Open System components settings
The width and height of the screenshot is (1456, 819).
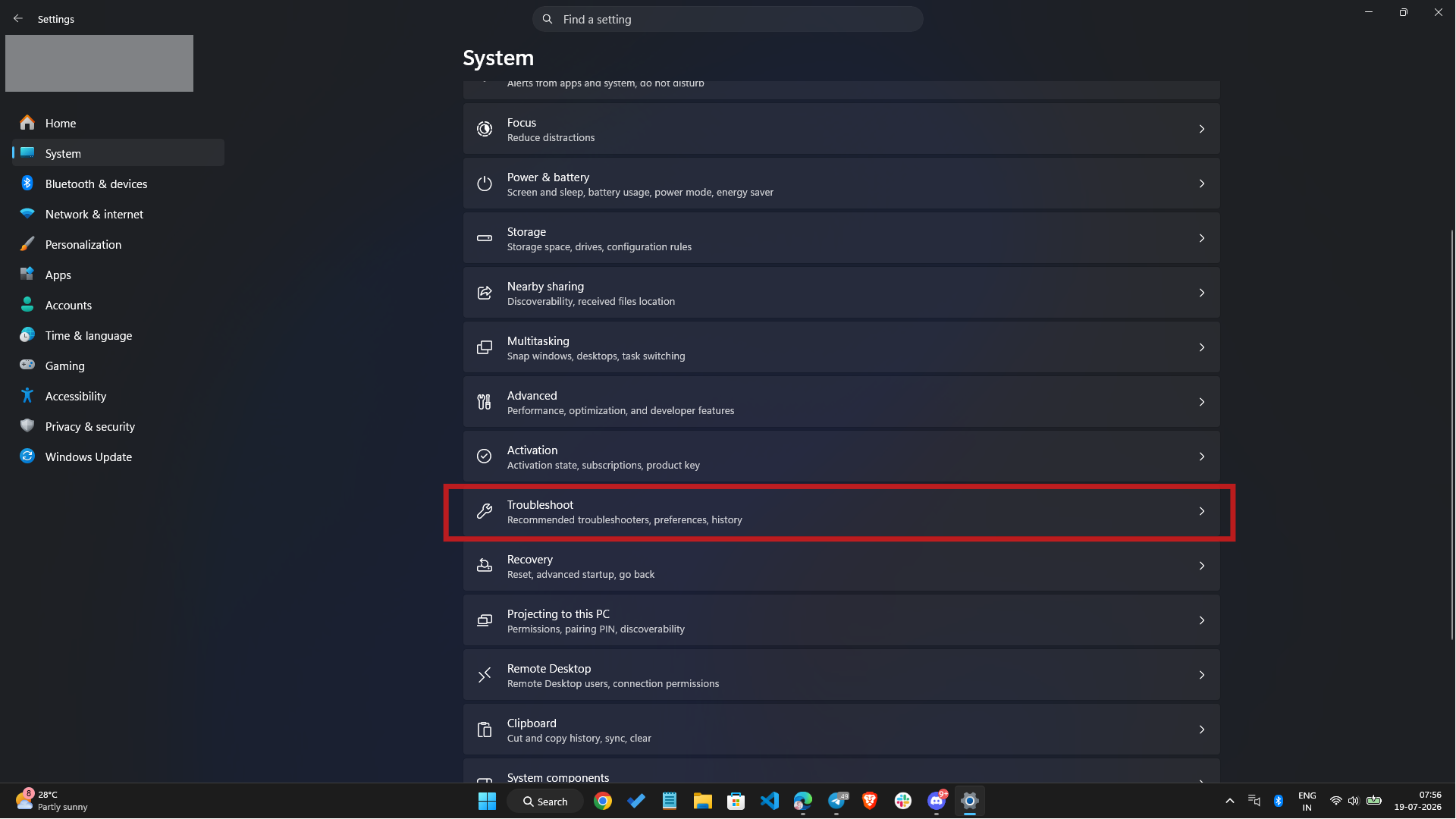[841, 771]
